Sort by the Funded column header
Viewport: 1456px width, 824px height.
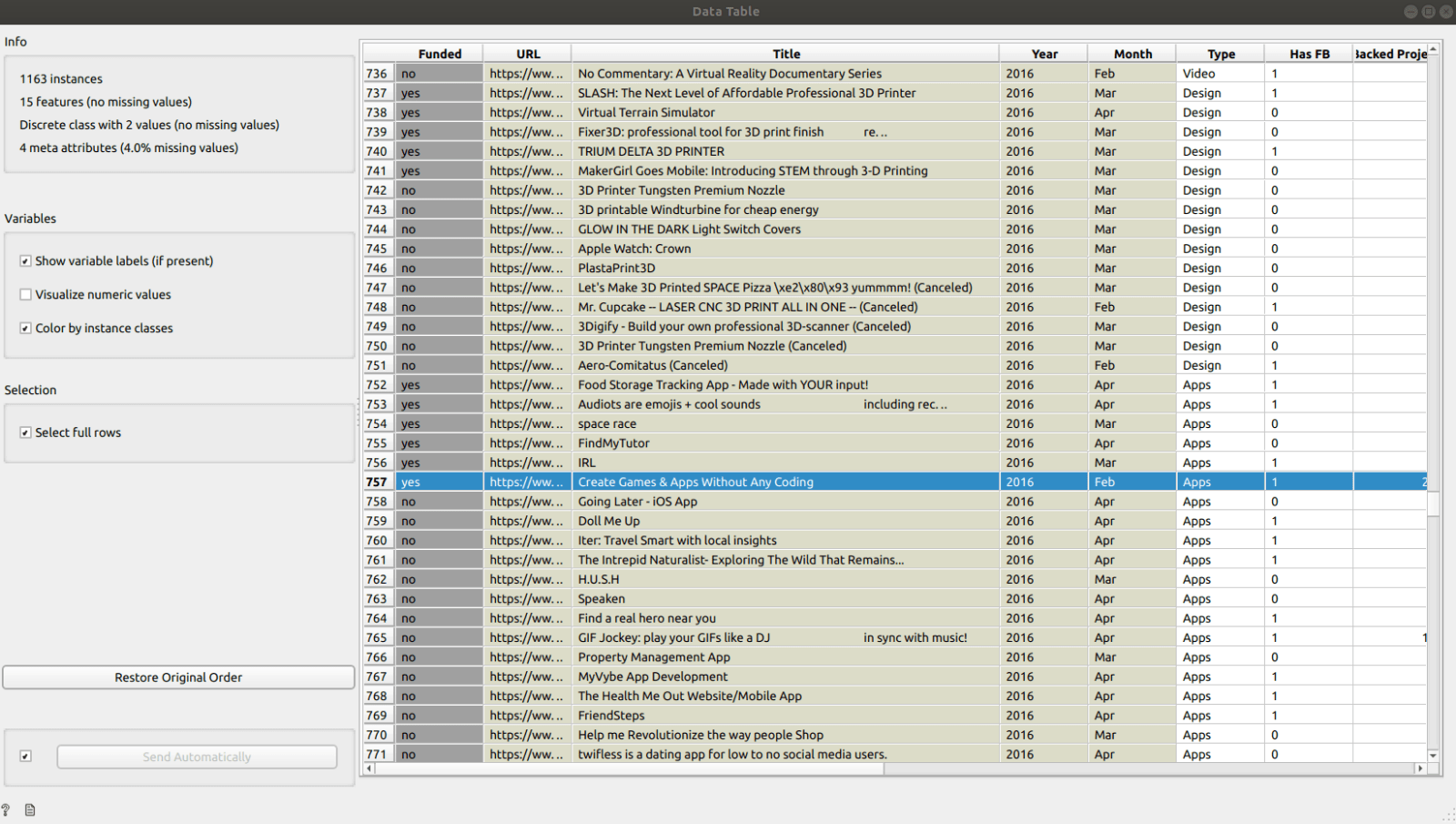pos(440,54)
